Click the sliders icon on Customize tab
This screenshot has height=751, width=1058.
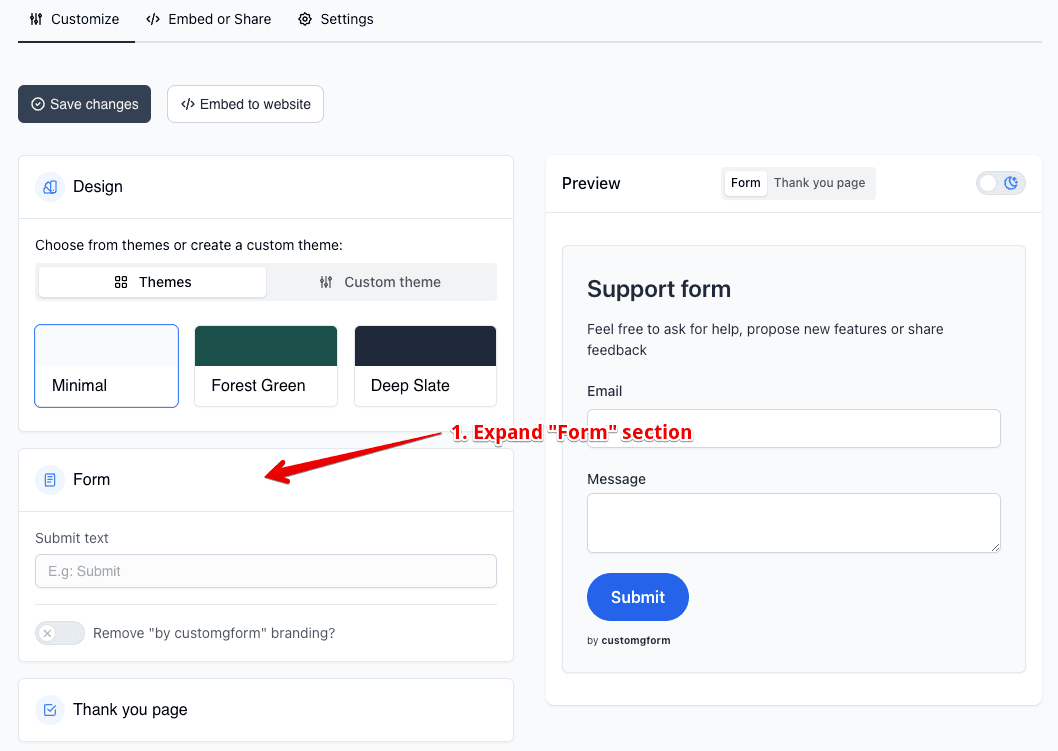(36, 19)
